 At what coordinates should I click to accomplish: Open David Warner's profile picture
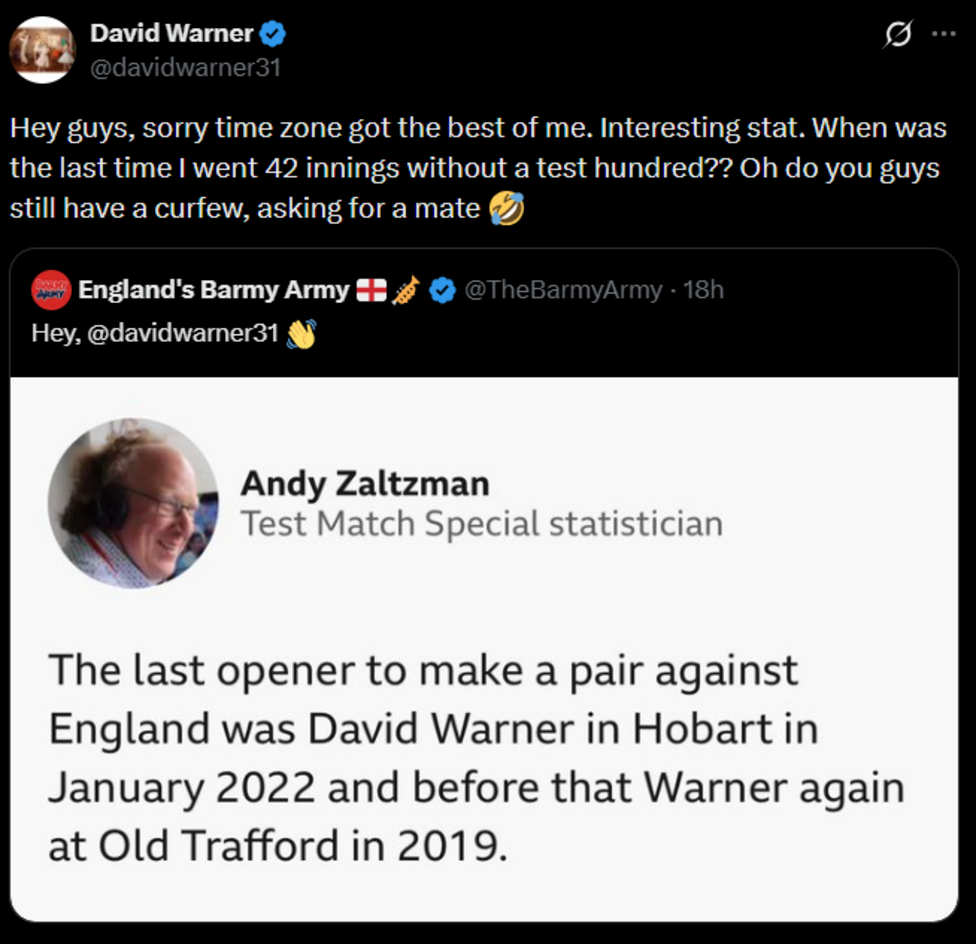point(42,50)
